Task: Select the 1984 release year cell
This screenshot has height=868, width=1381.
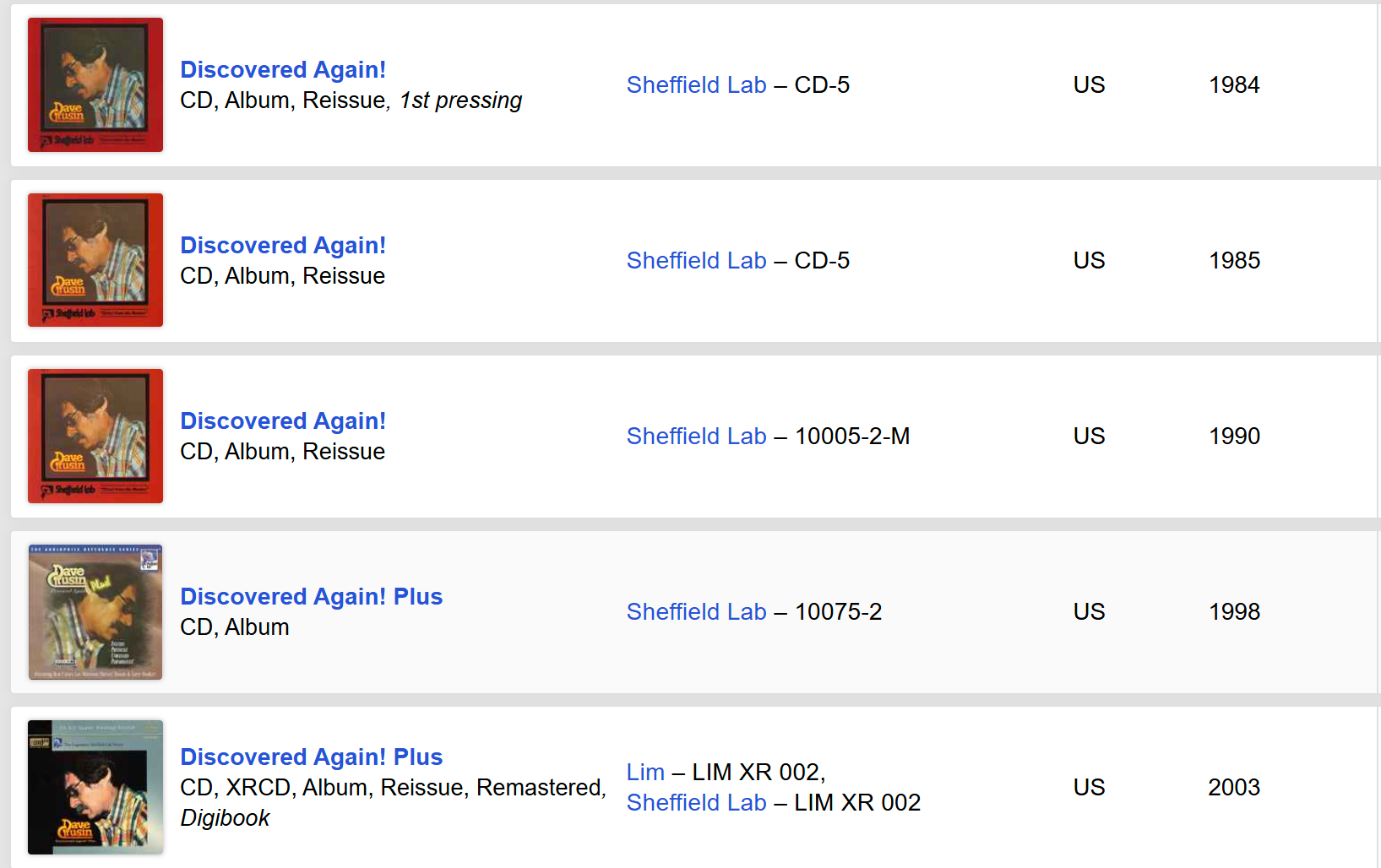Action: coord(1234,84)
